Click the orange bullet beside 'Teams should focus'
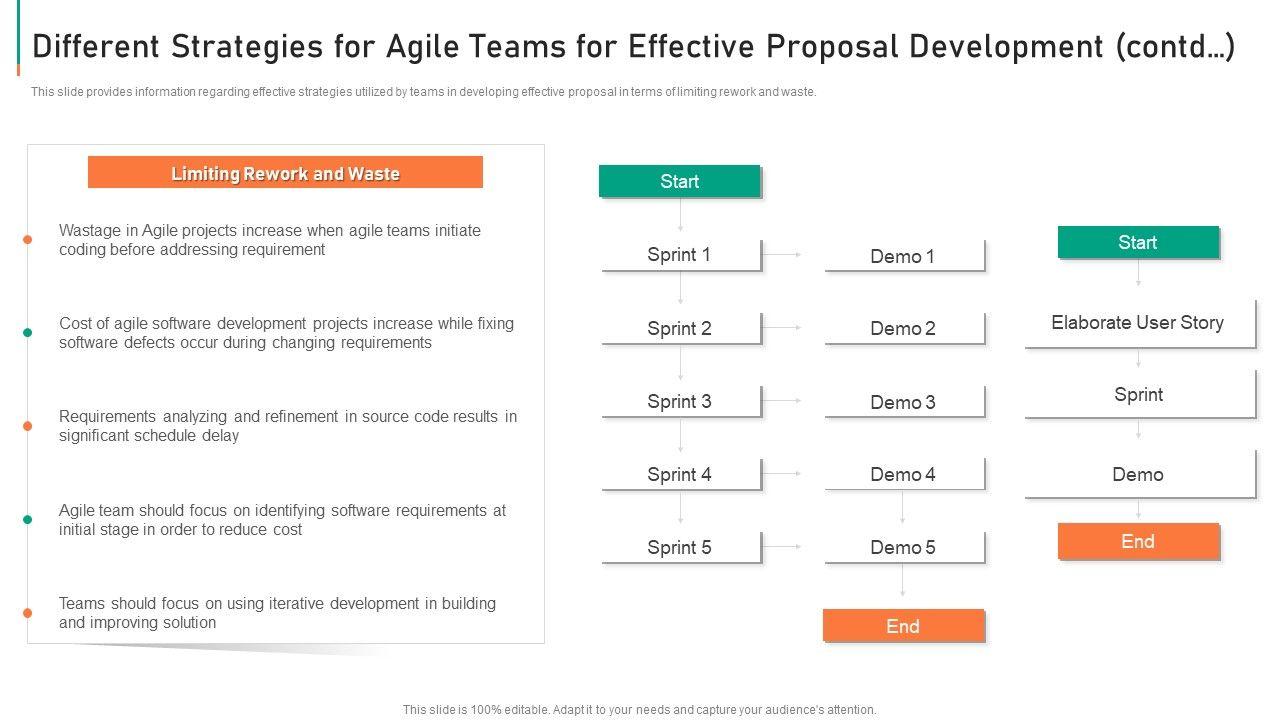 click(x=28, y=613)
